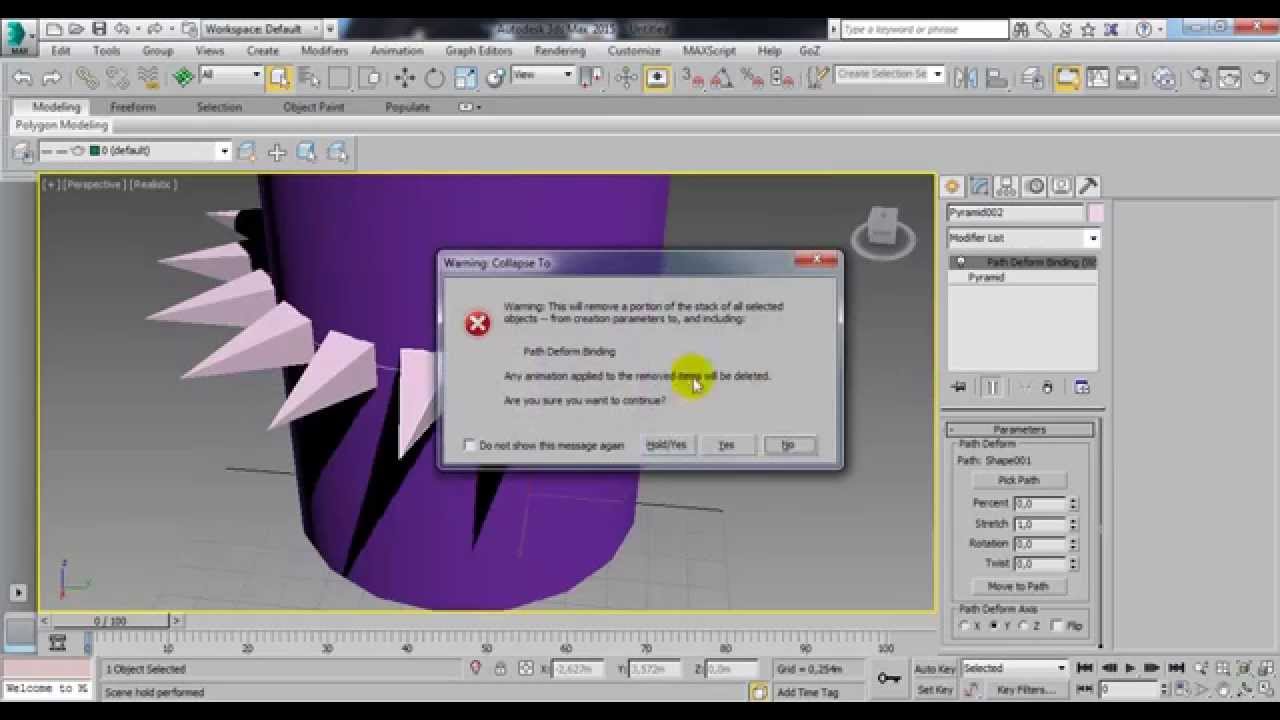Select the Select and Link tool
The height and width of the screenshot is (720, 1280).
(87, 77)
